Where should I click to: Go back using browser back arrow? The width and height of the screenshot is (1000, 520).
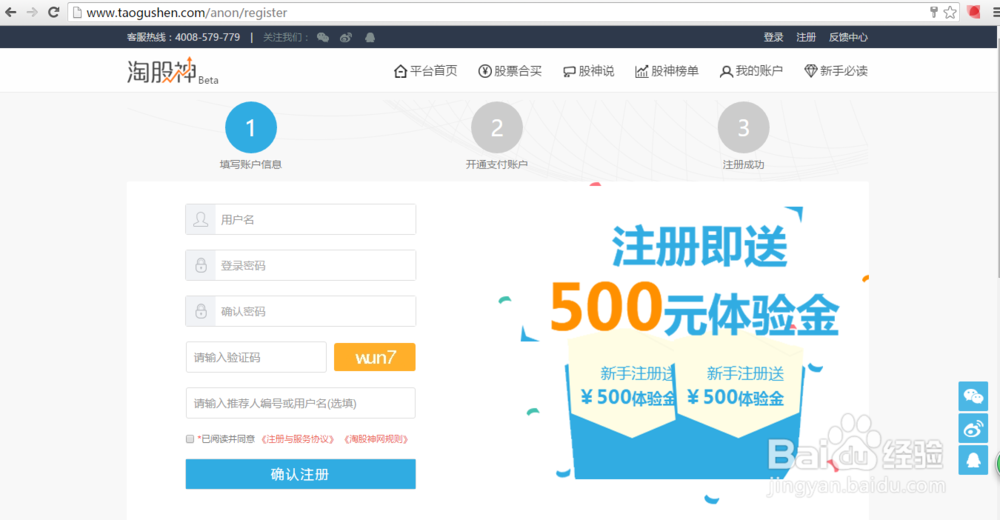(11, 12)
